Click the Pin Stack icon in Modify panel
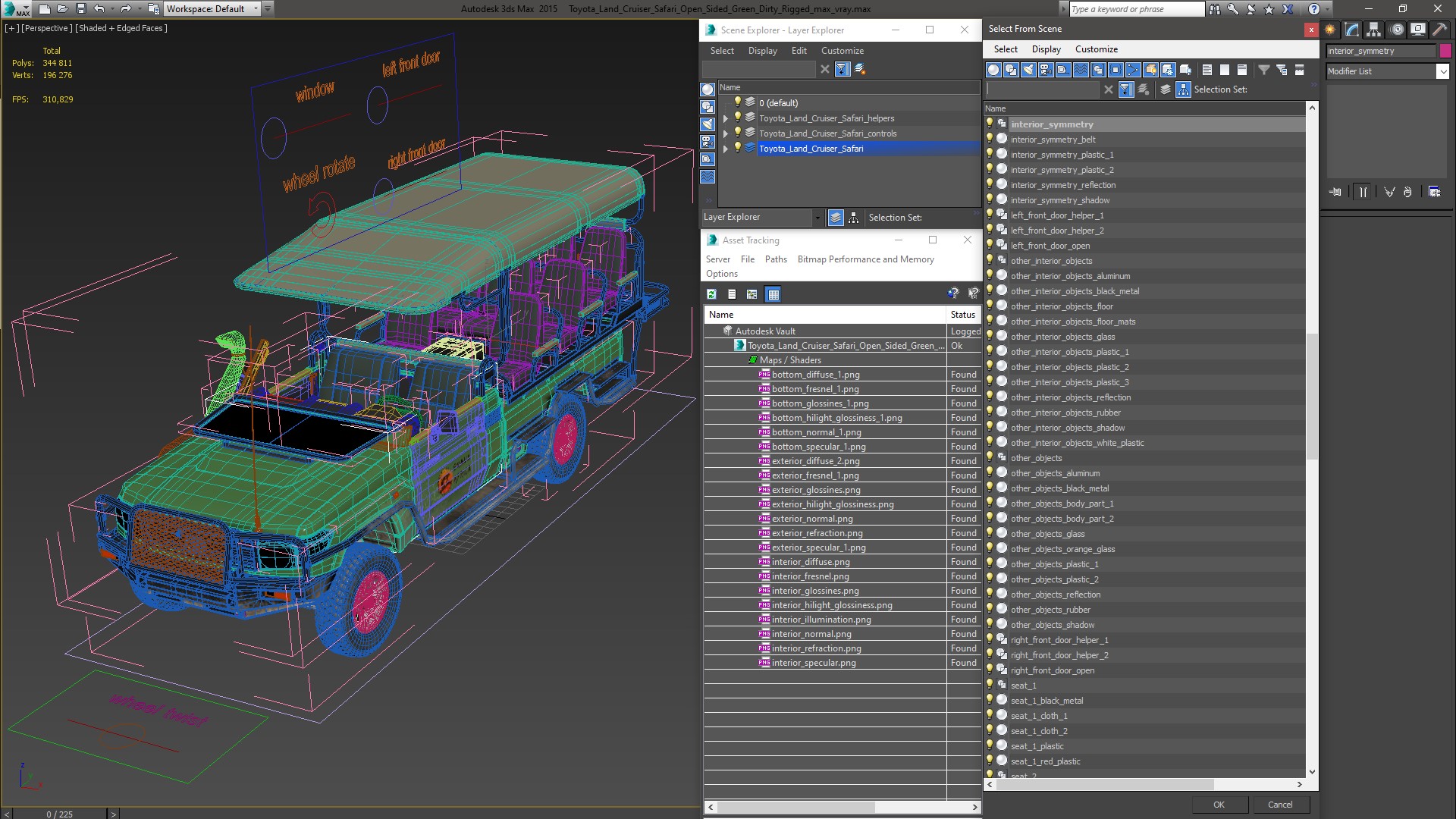 coord(1335,192)
